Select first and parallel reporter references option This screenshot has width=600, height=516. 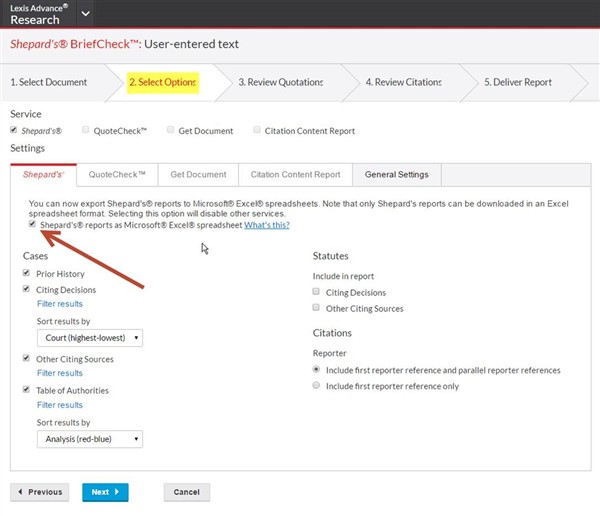point(316,369)
